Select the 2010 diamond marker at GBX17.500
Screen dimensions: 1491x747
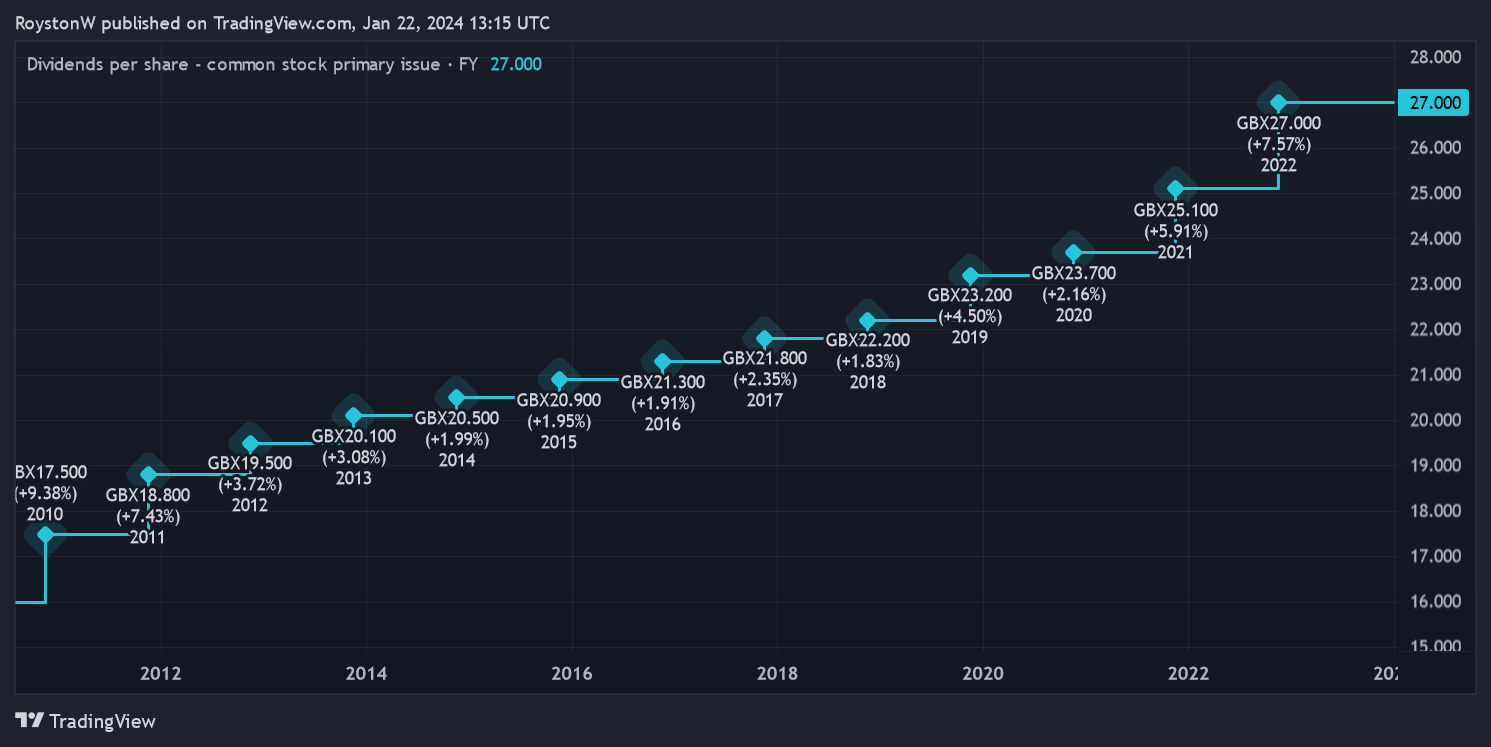(x=45, y=534)
